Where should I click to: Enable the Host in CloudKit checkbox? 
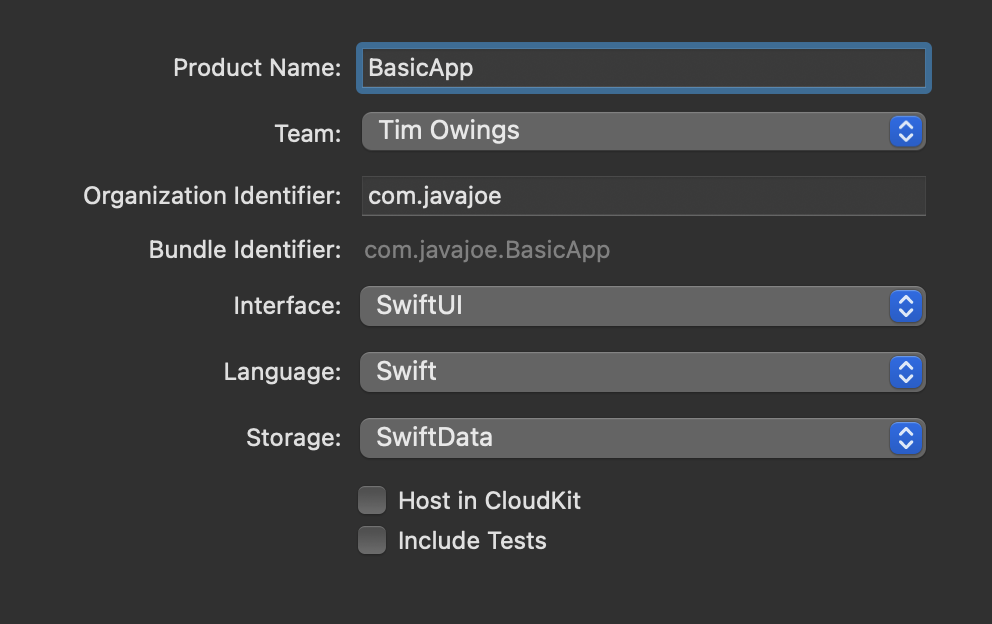click(372, 500)
